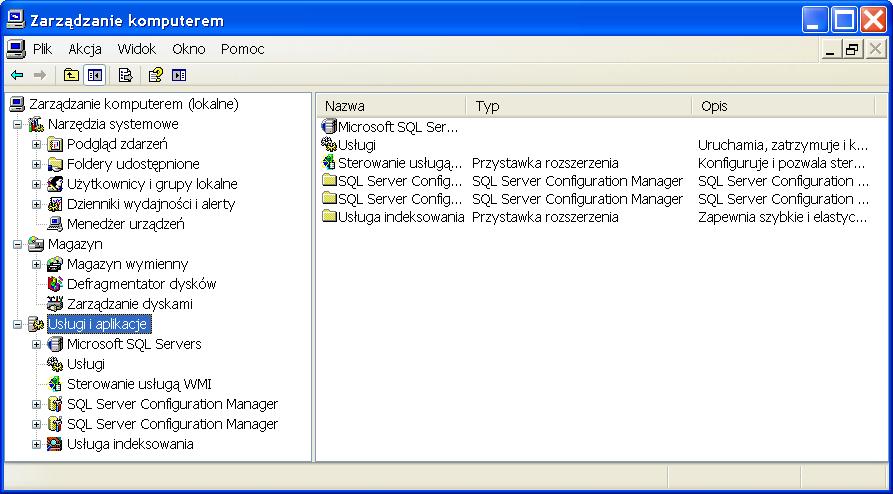Collapse the Narzędzia systemowe node
Screen dimensions: 893x494
pyautogui.click(x=17, y=124)
